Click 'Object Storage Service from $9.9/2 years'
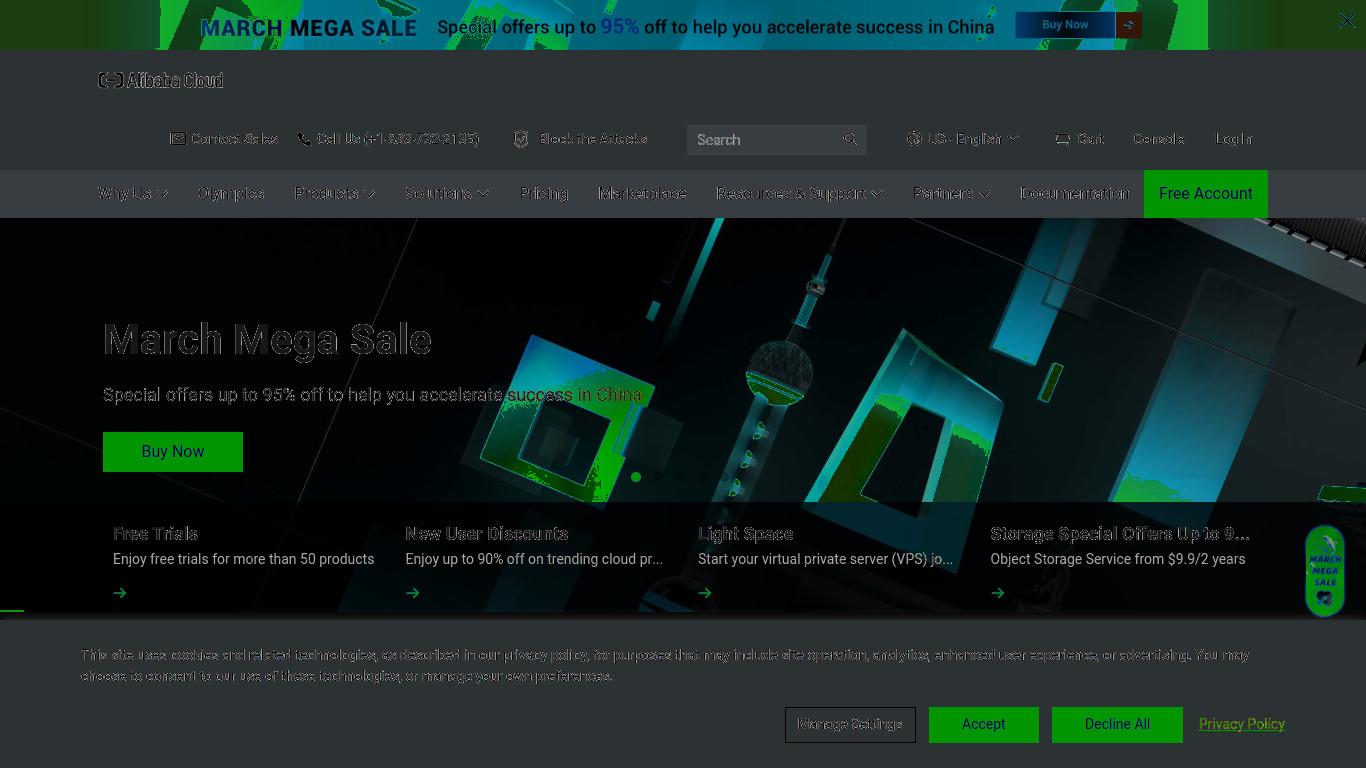Image resolution: width=1366 pixels, height=768 pixels. click(1118, 559)
